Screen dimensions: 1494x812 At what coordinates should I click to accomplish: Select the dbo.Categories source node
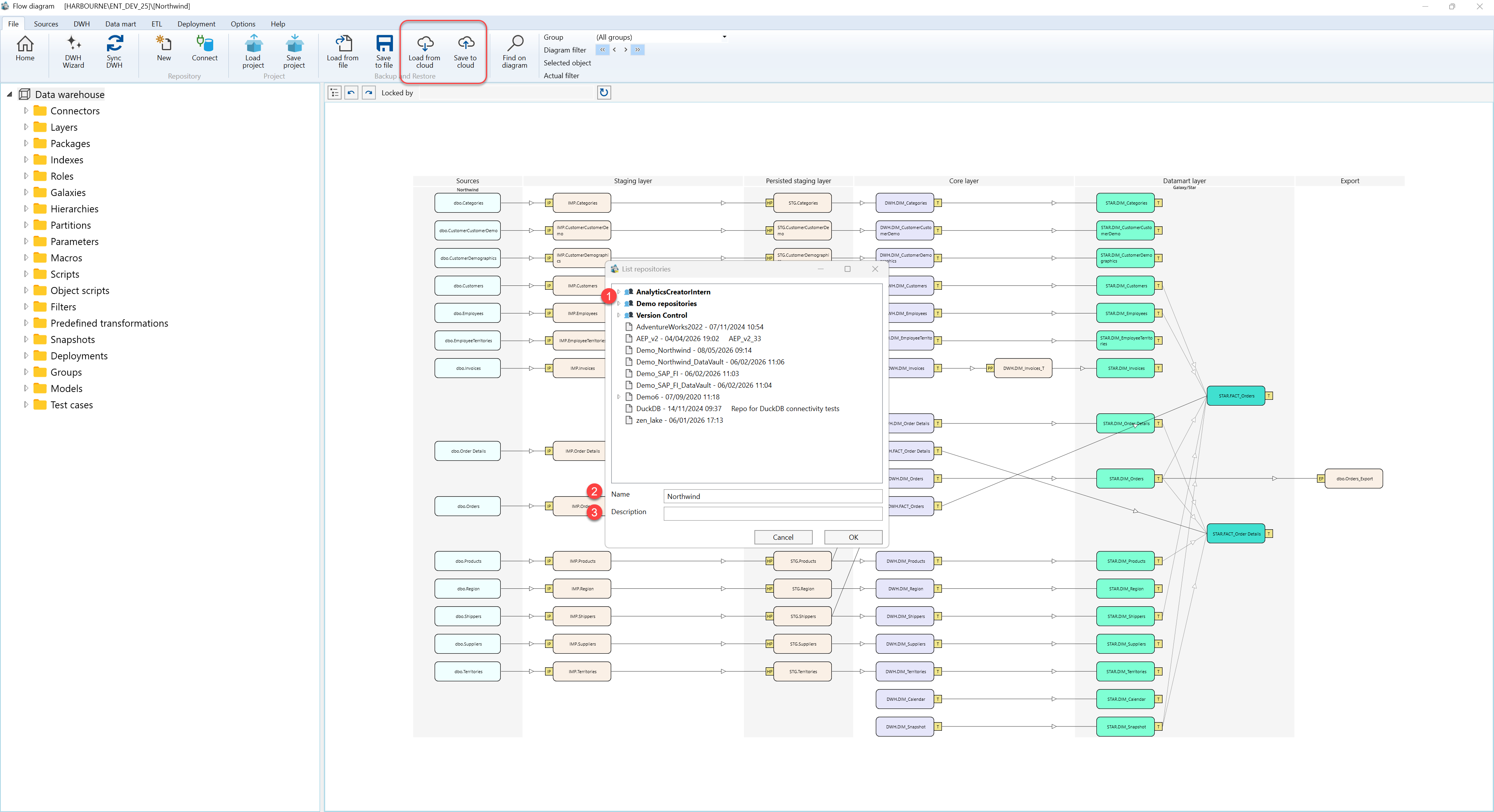(x=467, y=203)
